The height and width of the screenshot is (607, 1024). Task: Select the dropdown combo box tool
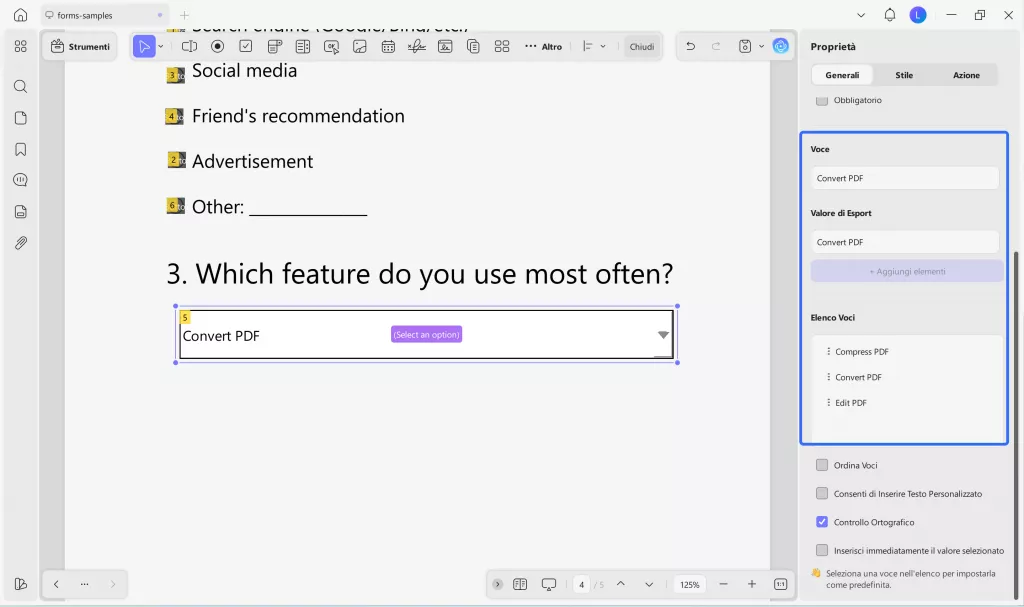pos(274,46)
